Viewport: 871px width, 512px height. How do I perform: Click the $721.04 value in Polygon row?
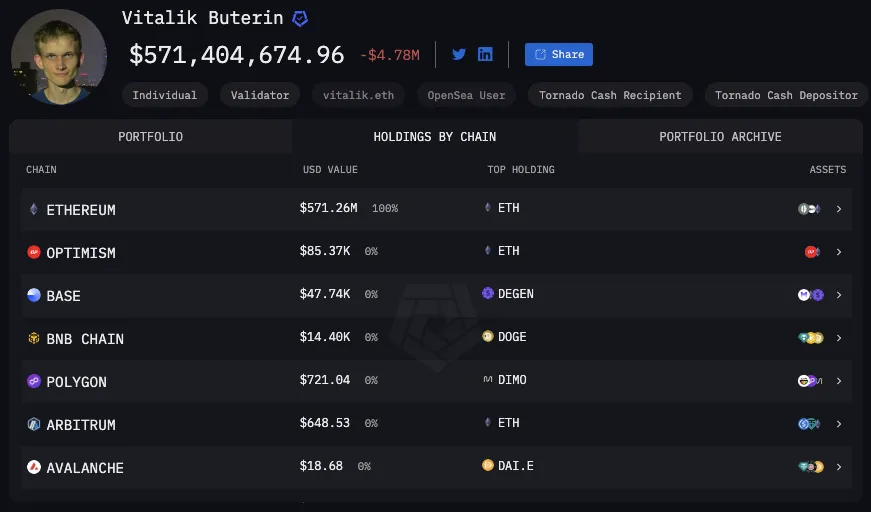[x=325, y=380]
